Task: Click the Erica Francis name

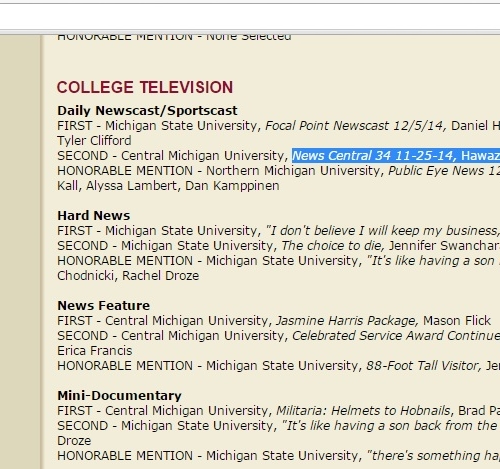Action: [95, 351]
